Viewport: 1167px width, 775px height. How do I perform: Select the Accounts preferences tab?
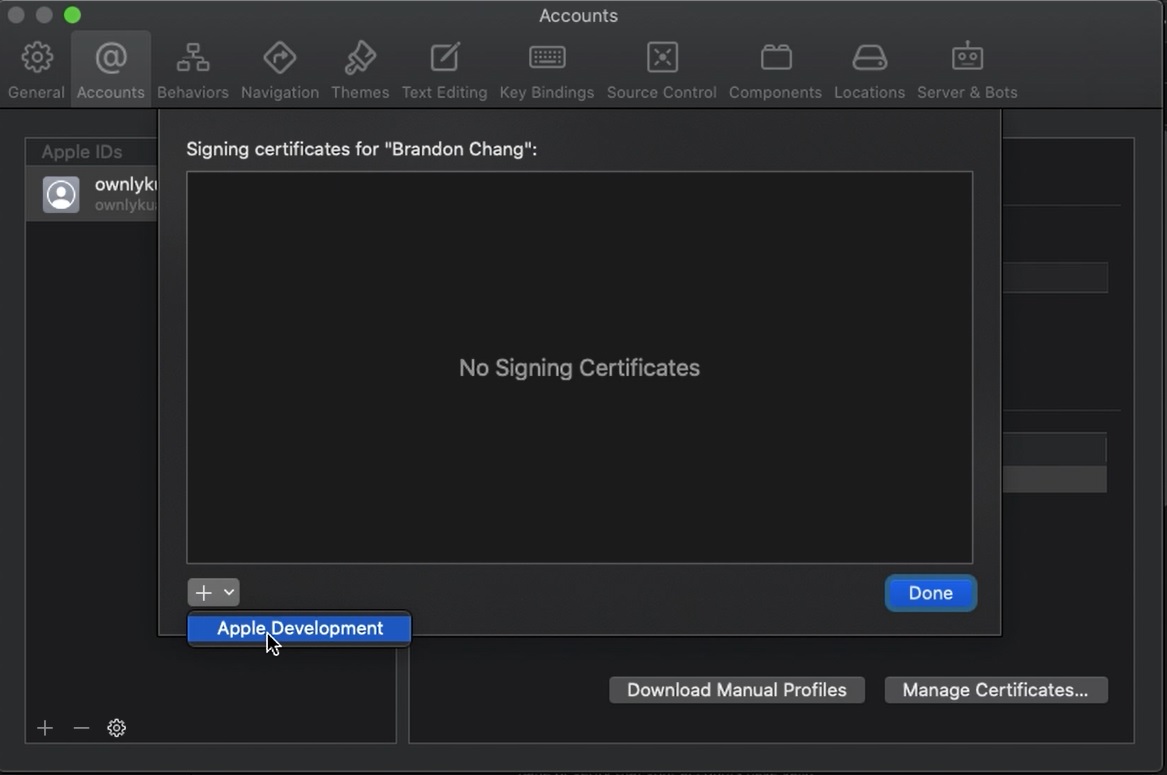tap(111, 70)
